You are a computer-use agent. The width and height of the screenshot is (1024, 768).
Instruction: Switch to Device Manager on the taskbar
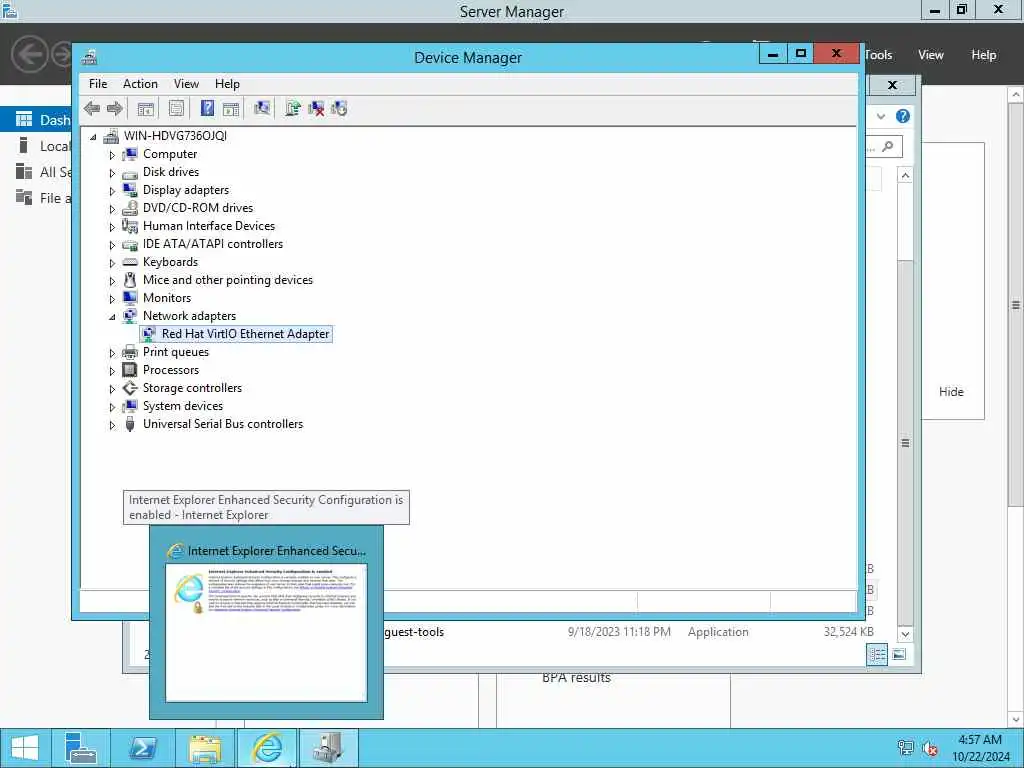click(328, 748)
